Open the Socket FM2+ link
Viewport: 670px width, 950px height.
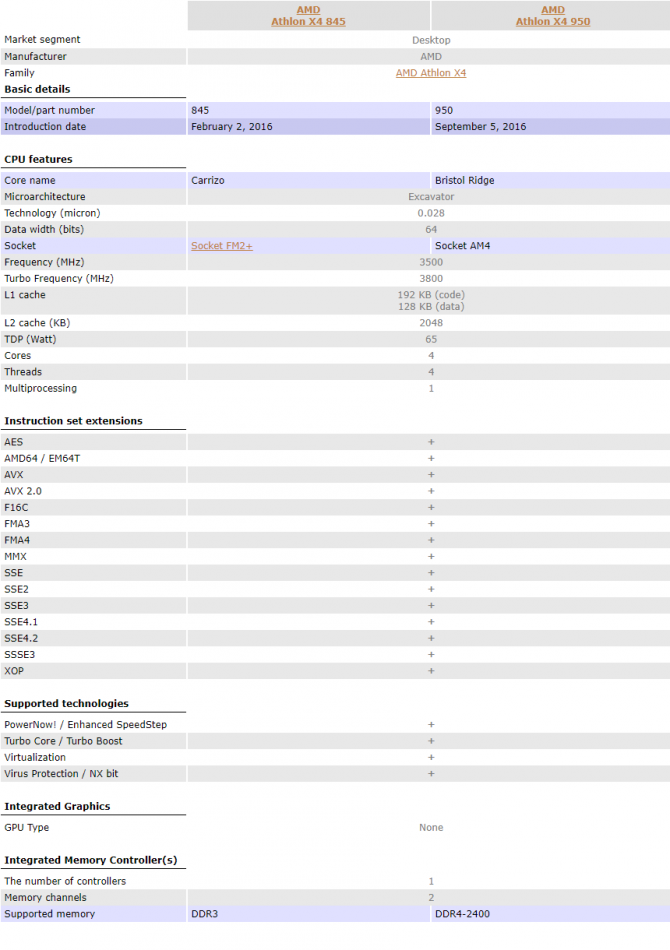coord(222,246)
